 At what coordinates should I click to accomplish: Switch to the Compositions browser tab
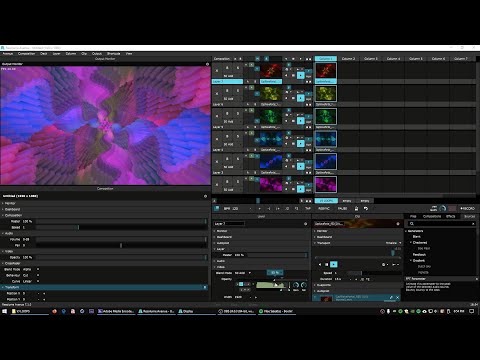coord(432,216)
